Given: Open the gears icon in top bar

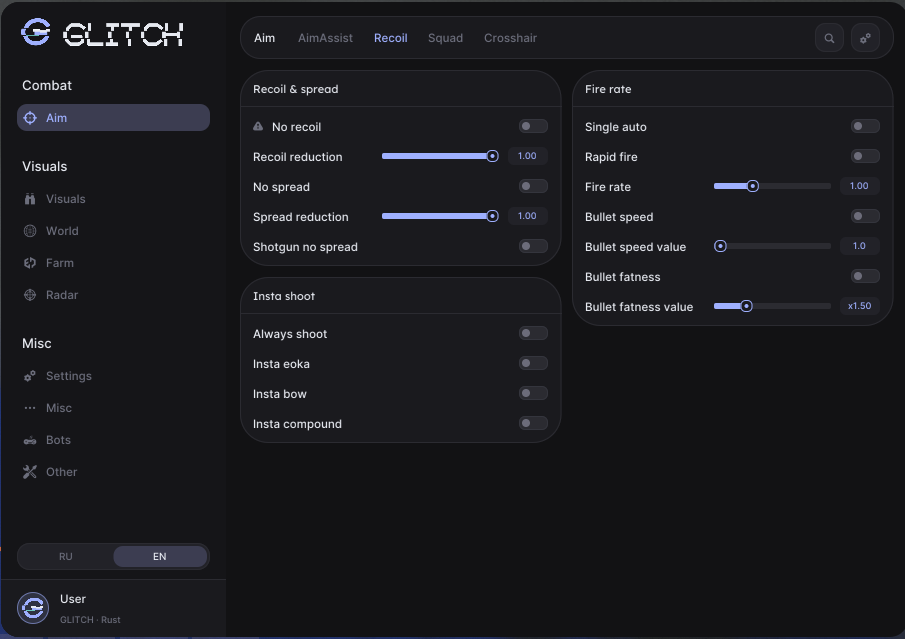Looking at the screenshot, I should point(865,38).
